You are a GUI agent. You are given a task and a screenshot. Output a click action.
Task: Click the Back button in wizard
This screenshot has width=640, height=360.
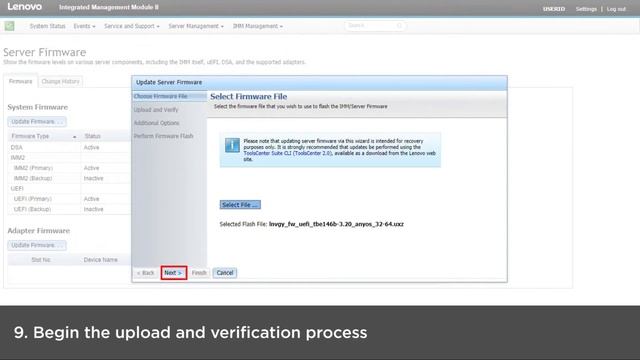click(x=146, y=273)
